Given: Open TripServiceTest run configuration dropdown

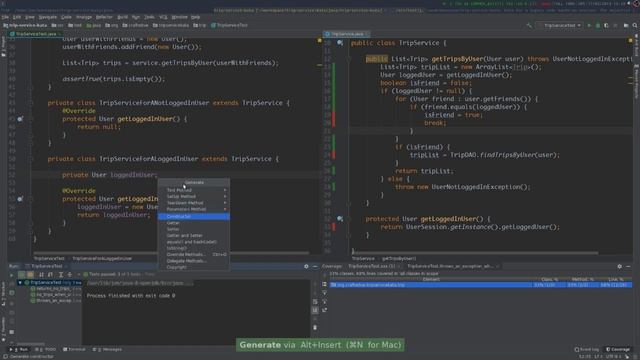Looking at the screenshot, I should [560, 25].
